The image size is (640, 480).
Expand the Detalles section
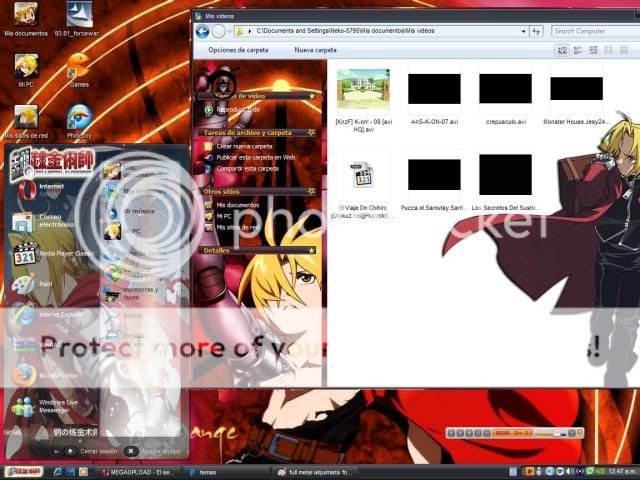[312, 251]
